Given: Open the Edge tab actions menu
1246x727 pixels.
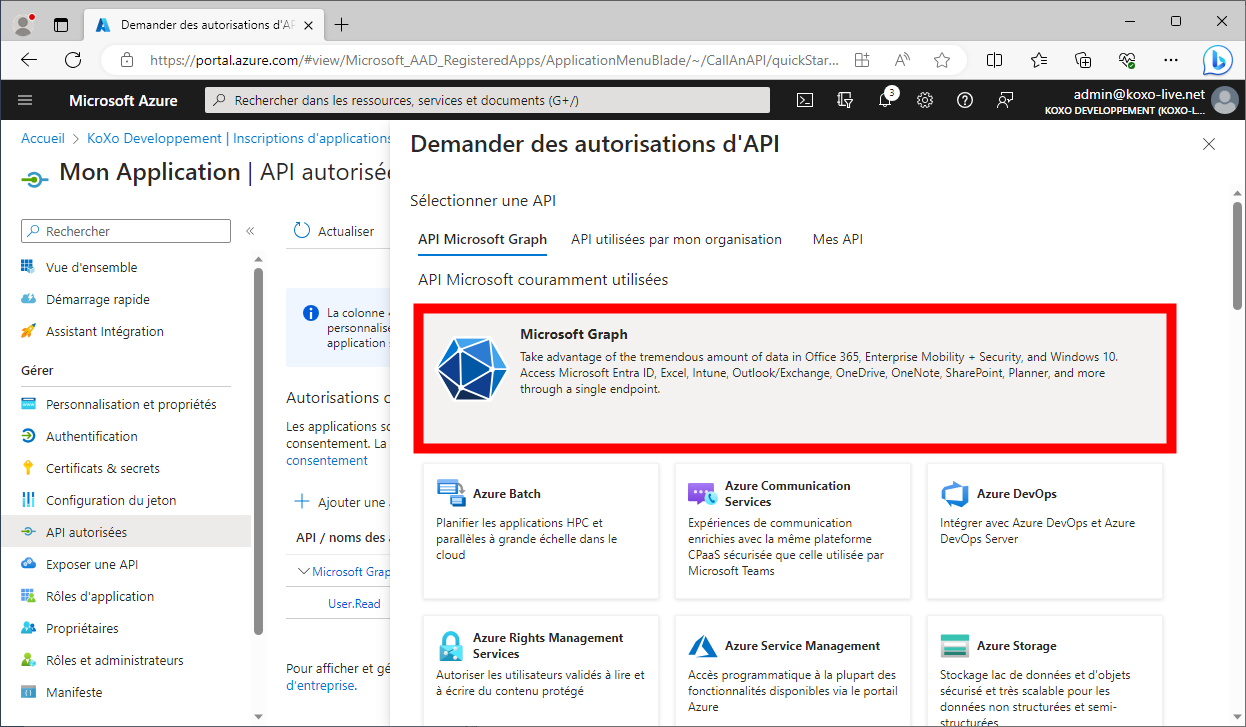Looking at the screenshot, I should pyautogui.click(x=62, y=24).
